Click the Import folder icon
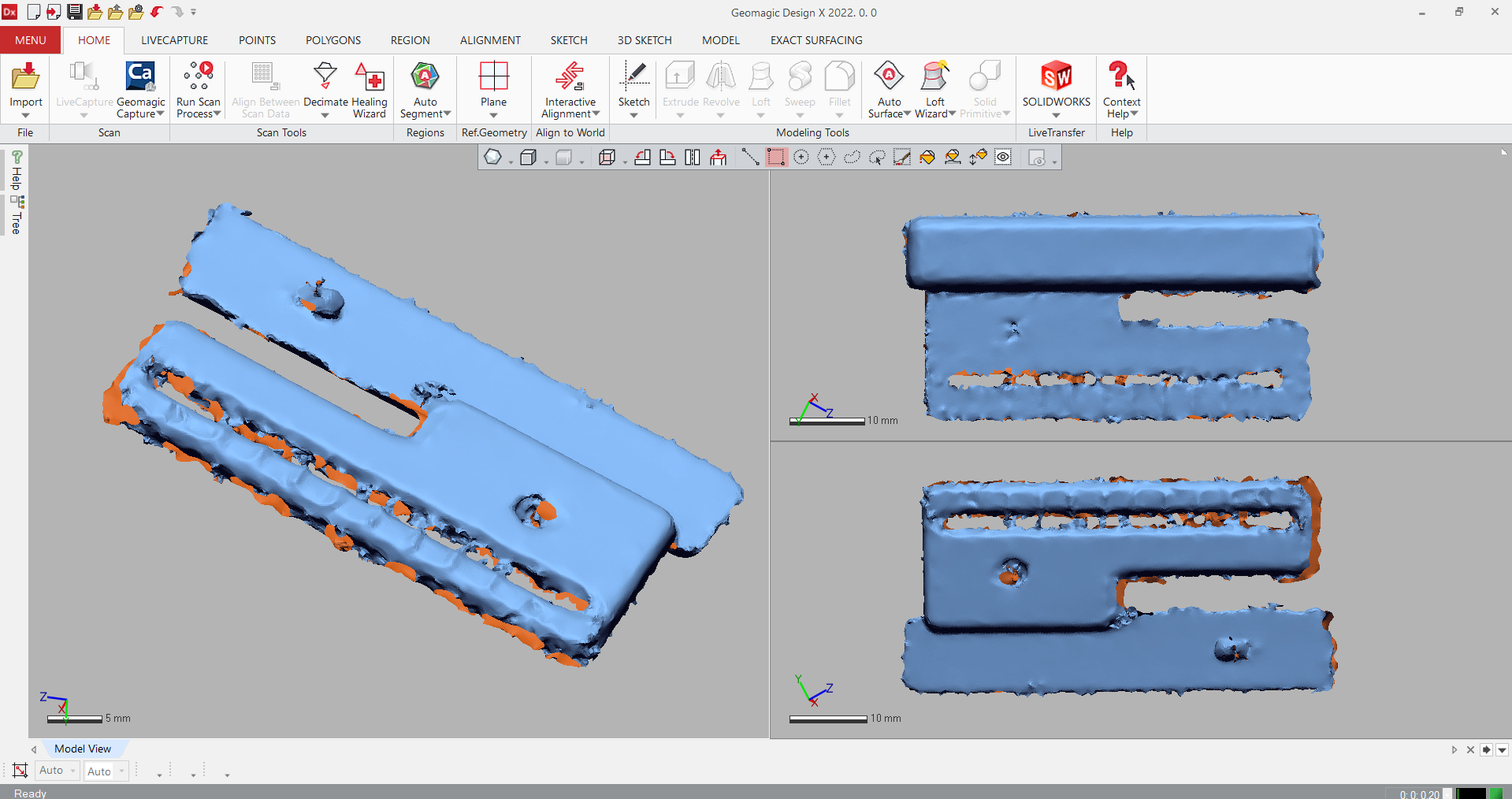The width and height of the screenshot is (1512, 799). tap(25, 77)
